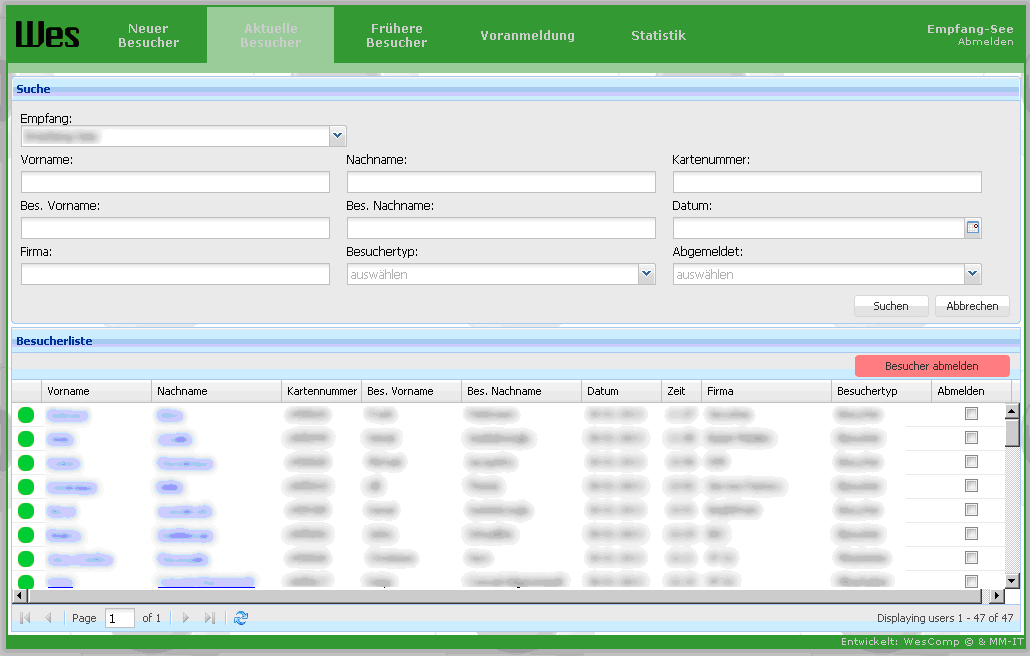Screen dimensions: 1030x656
Task: Focus the Nachname search field
Action: (x=501, y=182)
